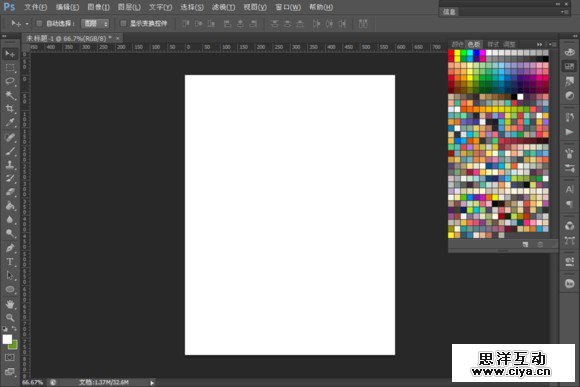The image size is (580, 387).
Task: Enable the 显示变换控件 checkbox
Action: [124, 24]
